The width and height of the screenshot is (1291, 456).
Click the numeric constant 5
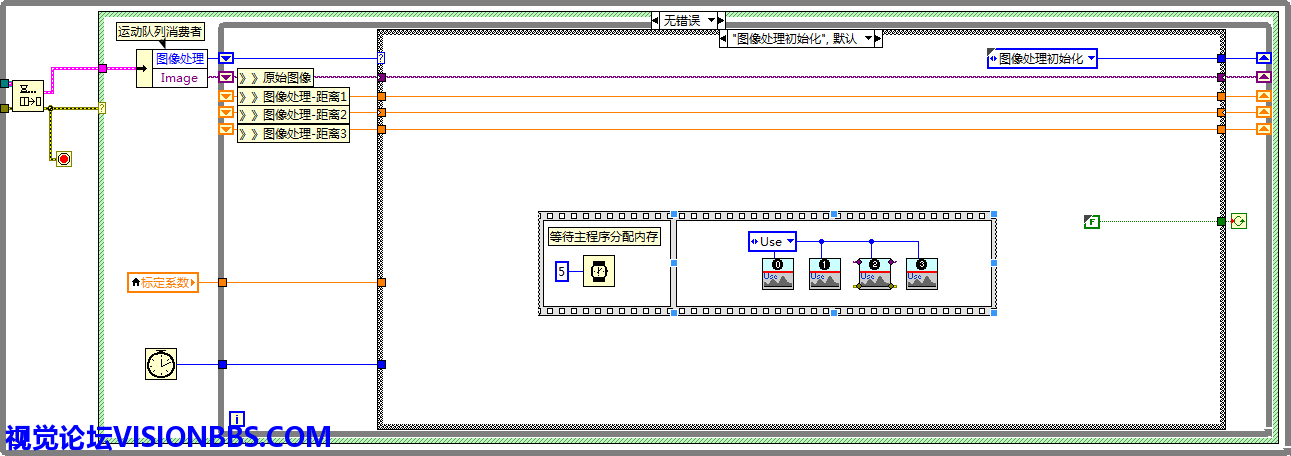(562, 271)
